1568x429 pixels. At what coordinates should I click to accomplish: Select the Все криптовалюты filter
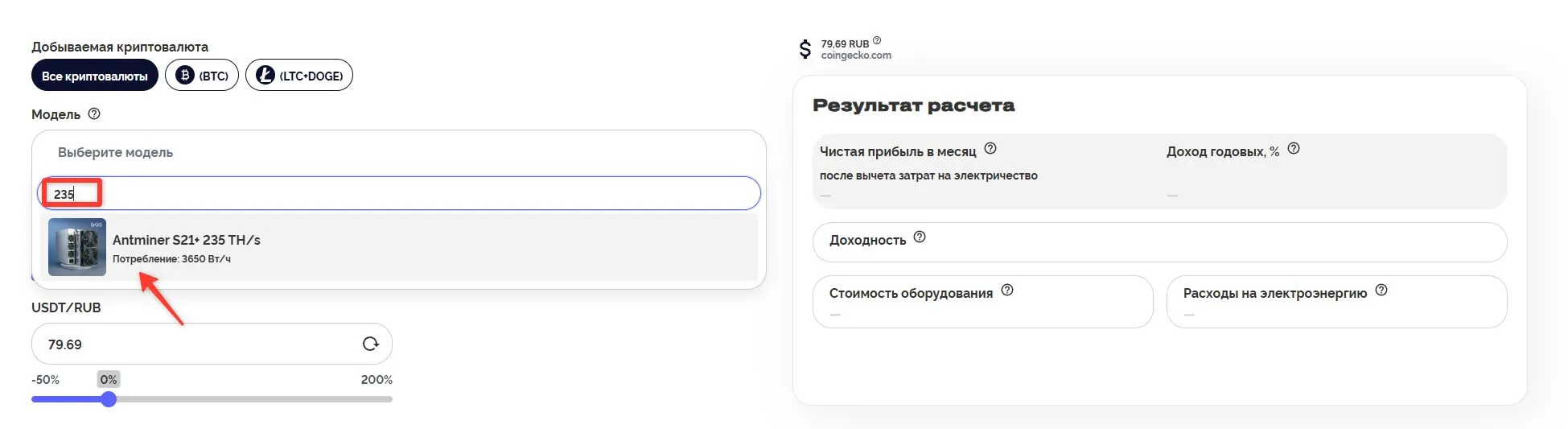(x=95, y=76)
